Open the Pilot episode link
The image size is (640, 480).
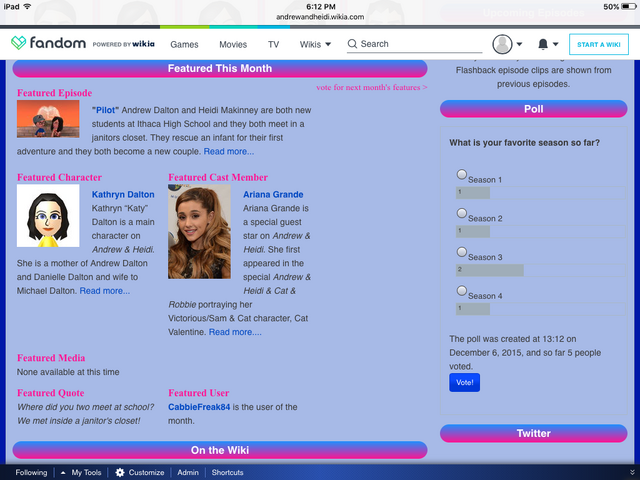(105, 110)
